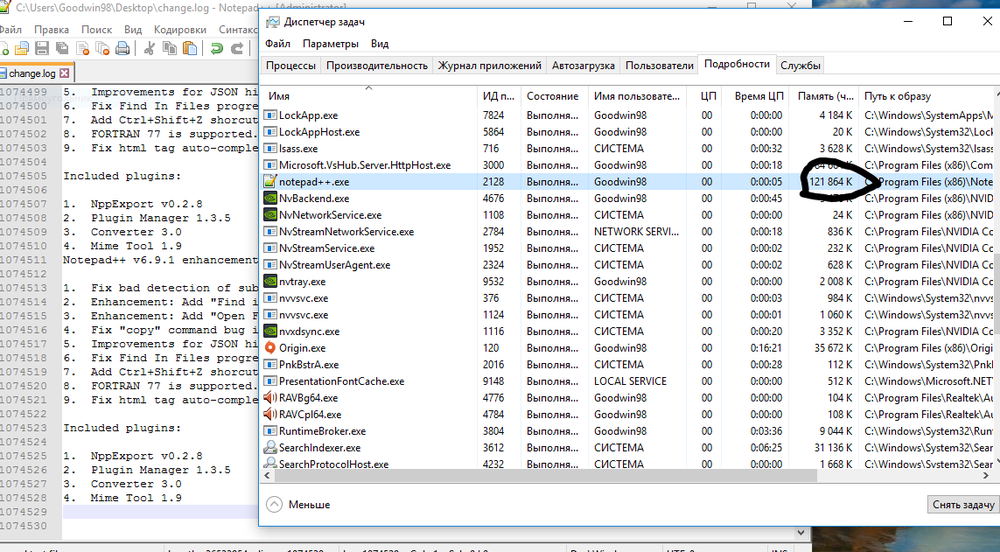Screen dimensions: 1000x552
Task: Click the RAVBg64.exe speaker icon
Action: pyautogui.click(x=269, y=398)
